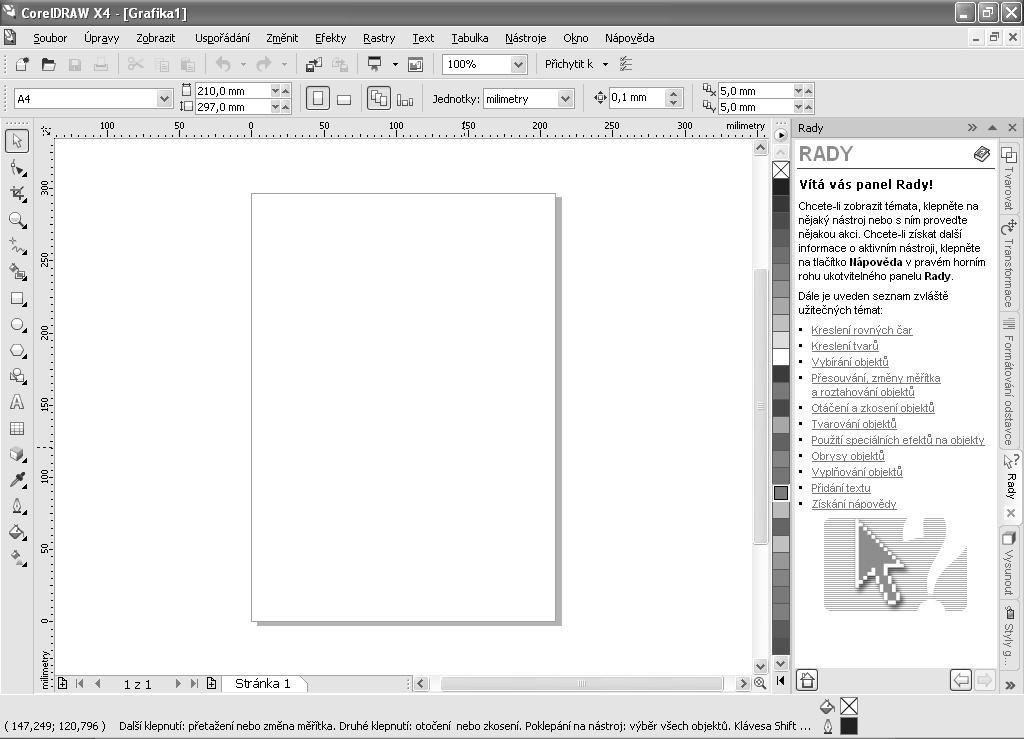The height and width of the screenshot is (739, 1024).
Task: Choose the Basic Shapes tool
Action: tap(18, 376)
